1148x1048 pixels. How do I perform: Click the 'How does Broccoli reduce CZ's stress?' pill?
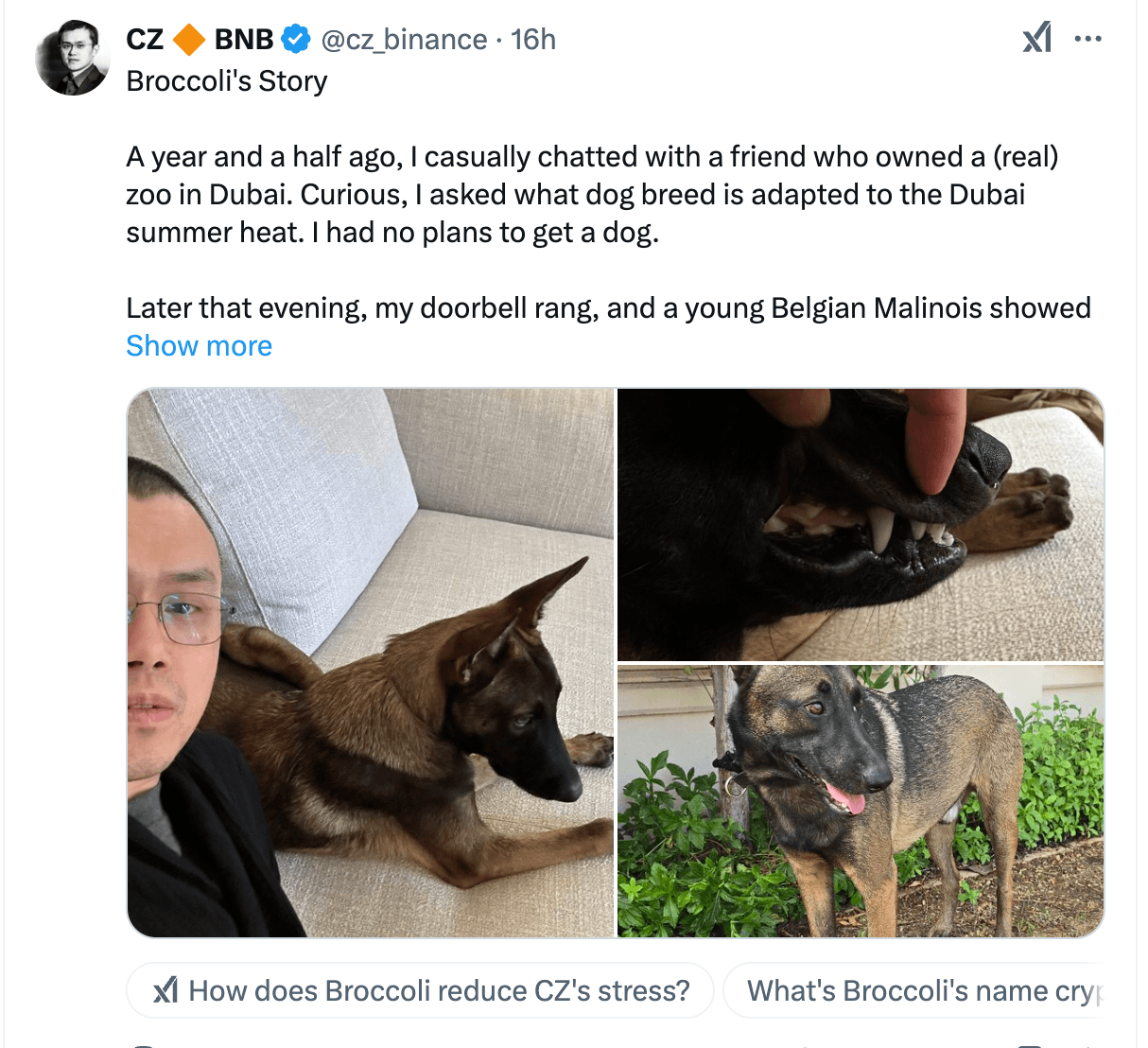tap(421, 990)
